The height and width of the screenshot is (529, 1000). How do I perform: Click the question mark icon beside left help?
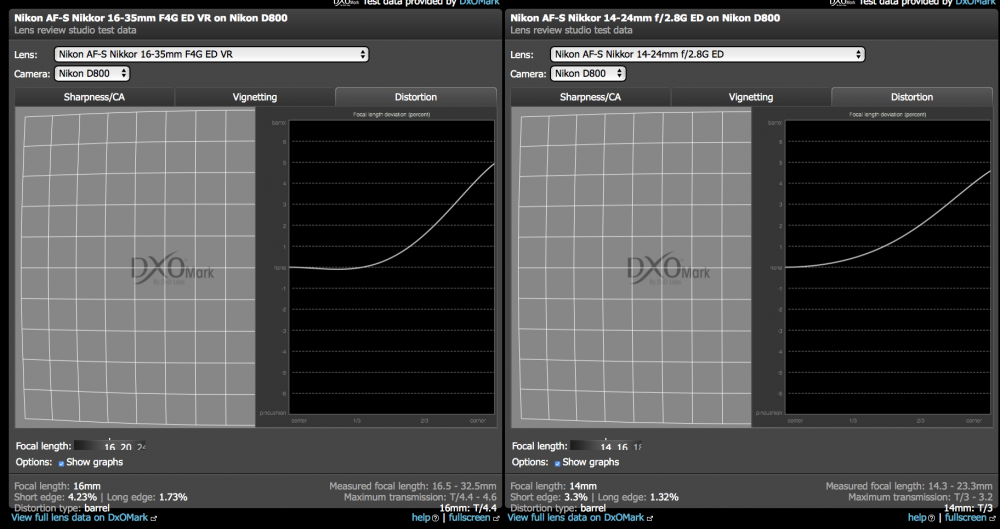(436, 518)
